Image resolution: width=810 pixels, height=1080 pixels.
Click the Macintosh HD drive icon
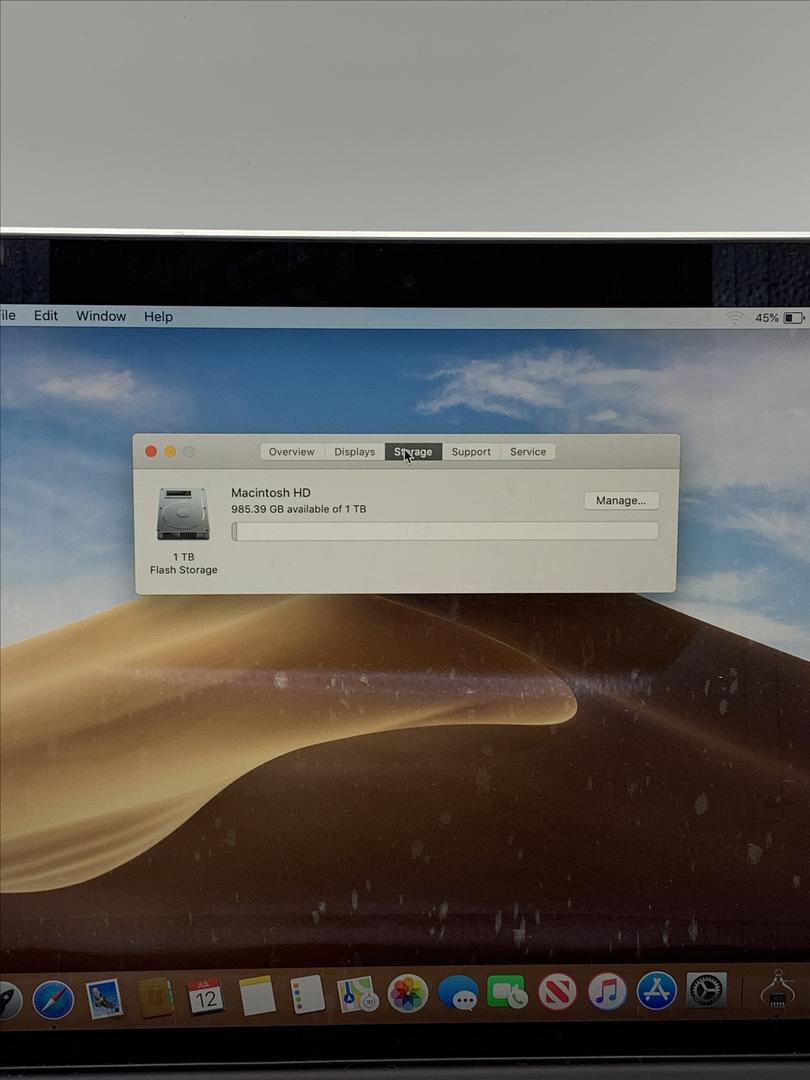(183, 513)
